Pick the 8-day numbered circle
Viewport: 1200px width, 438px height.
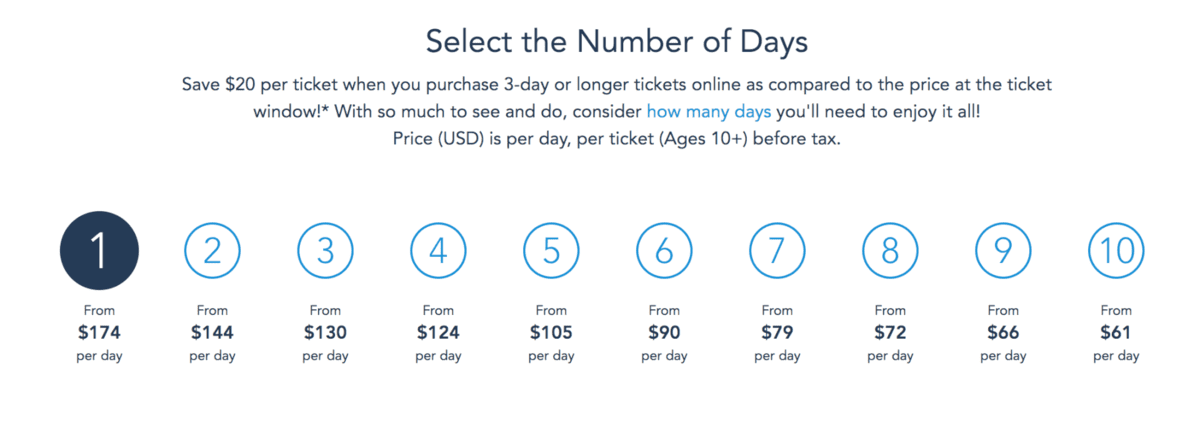coord(890,250)
